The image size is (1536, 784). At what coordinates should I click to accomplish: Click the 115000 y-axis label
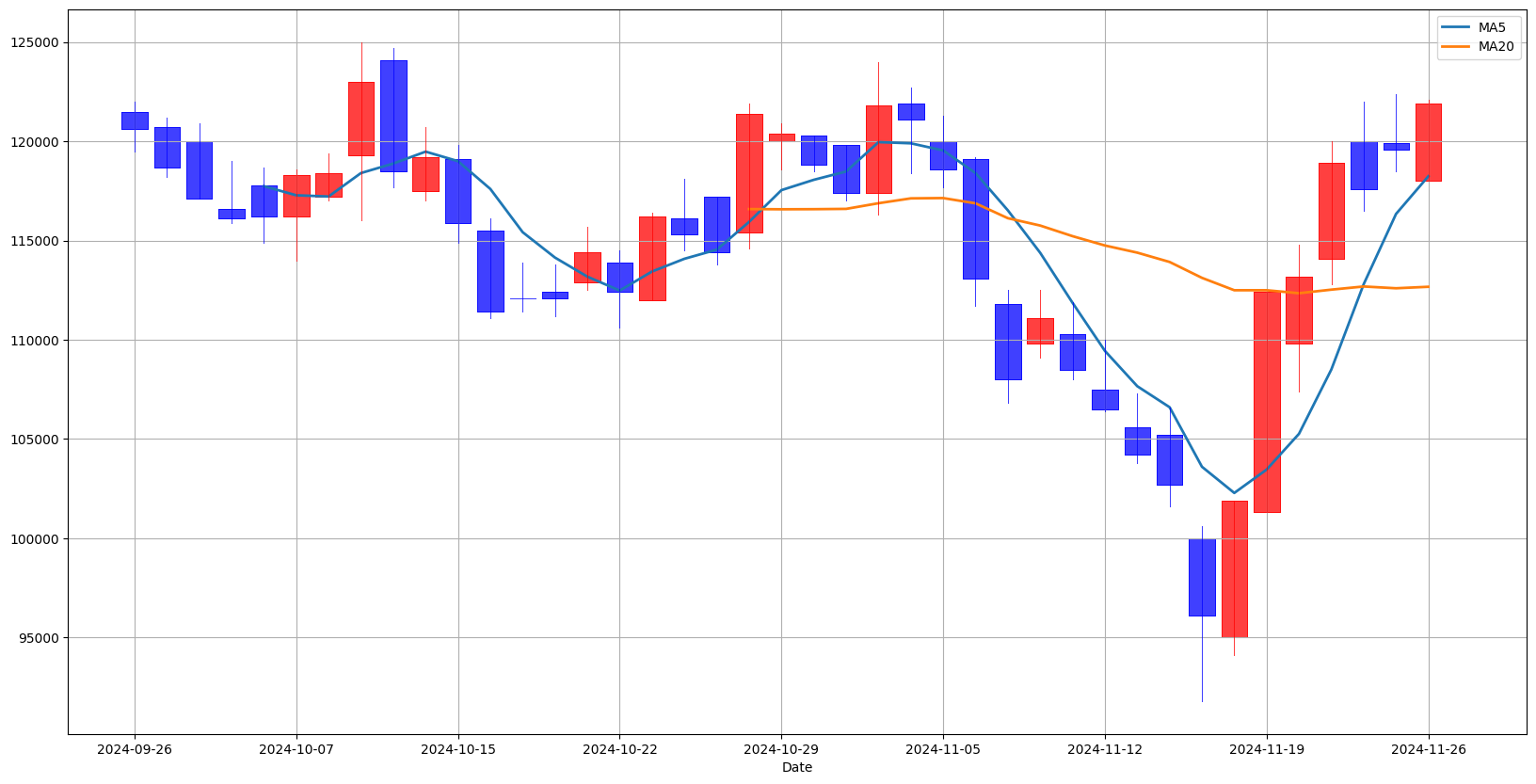(x=33, y=241)
